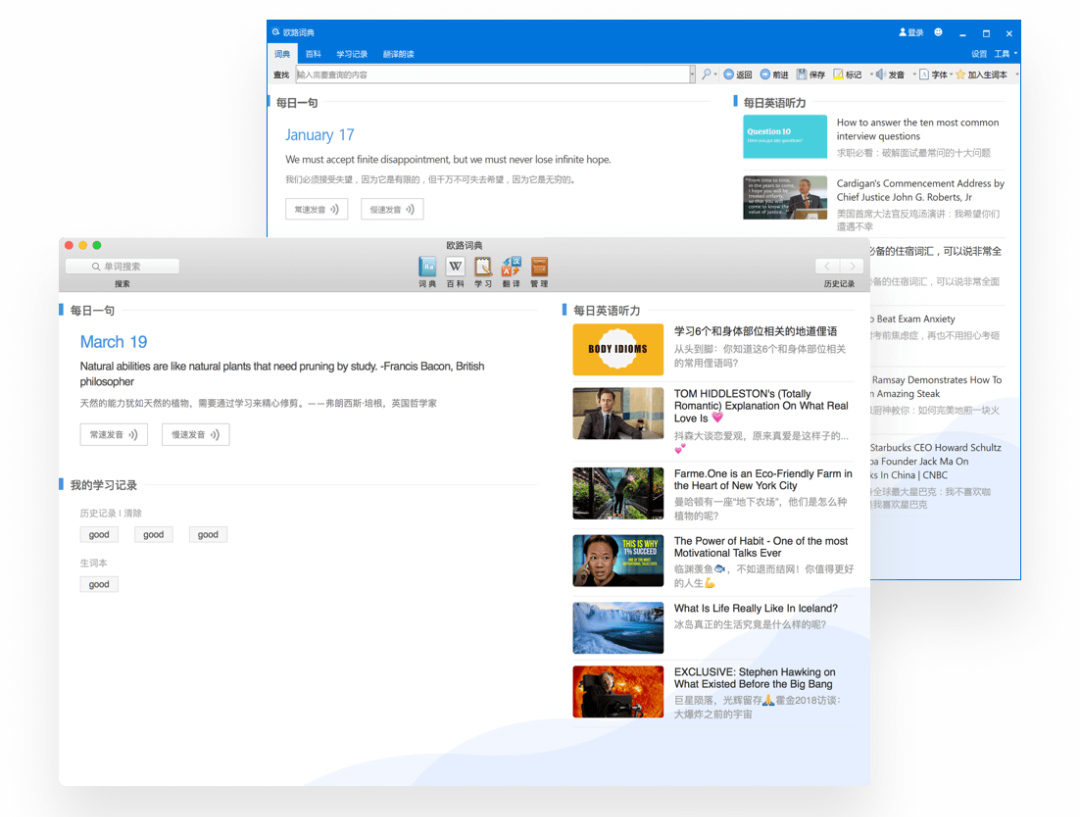Open Cardigan's Commencement Address thumbnail

coord(785,198)
